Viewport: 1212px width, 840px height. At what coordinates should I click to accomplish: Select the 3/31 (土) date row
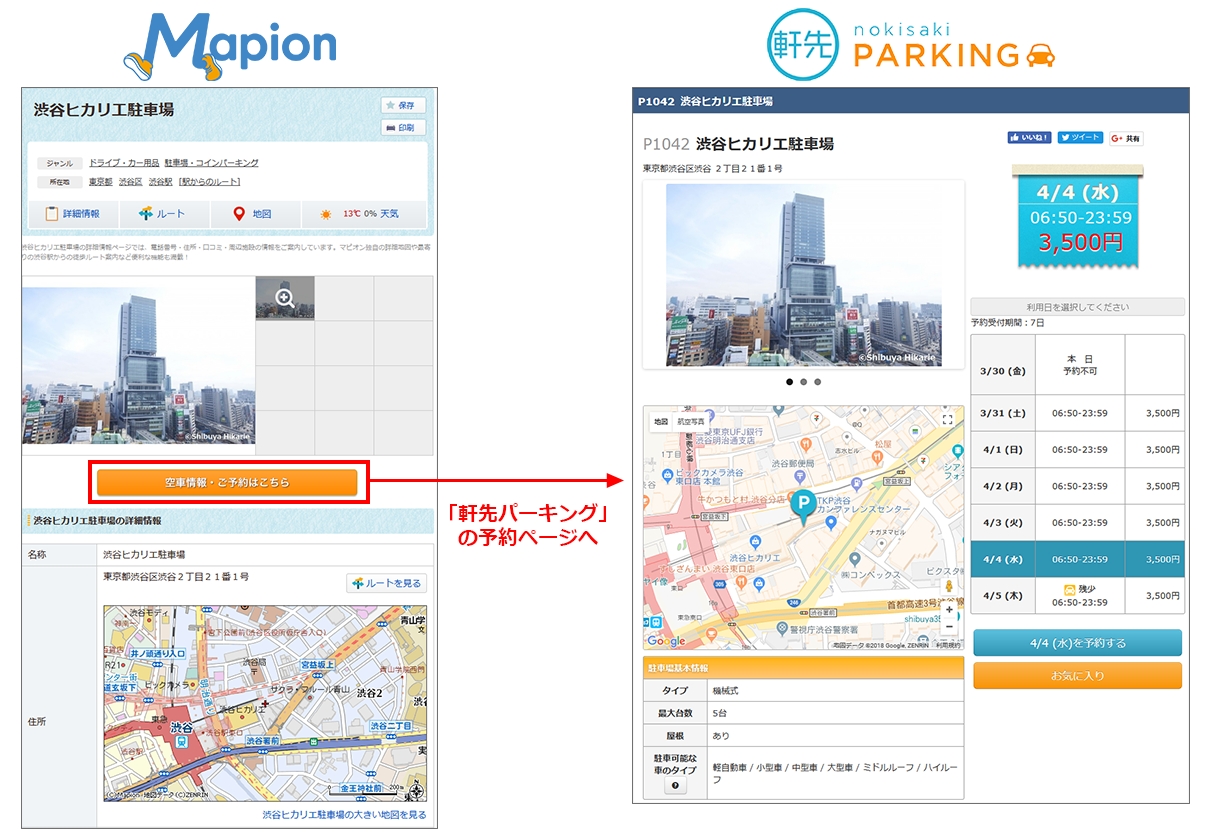point(1077,413)
